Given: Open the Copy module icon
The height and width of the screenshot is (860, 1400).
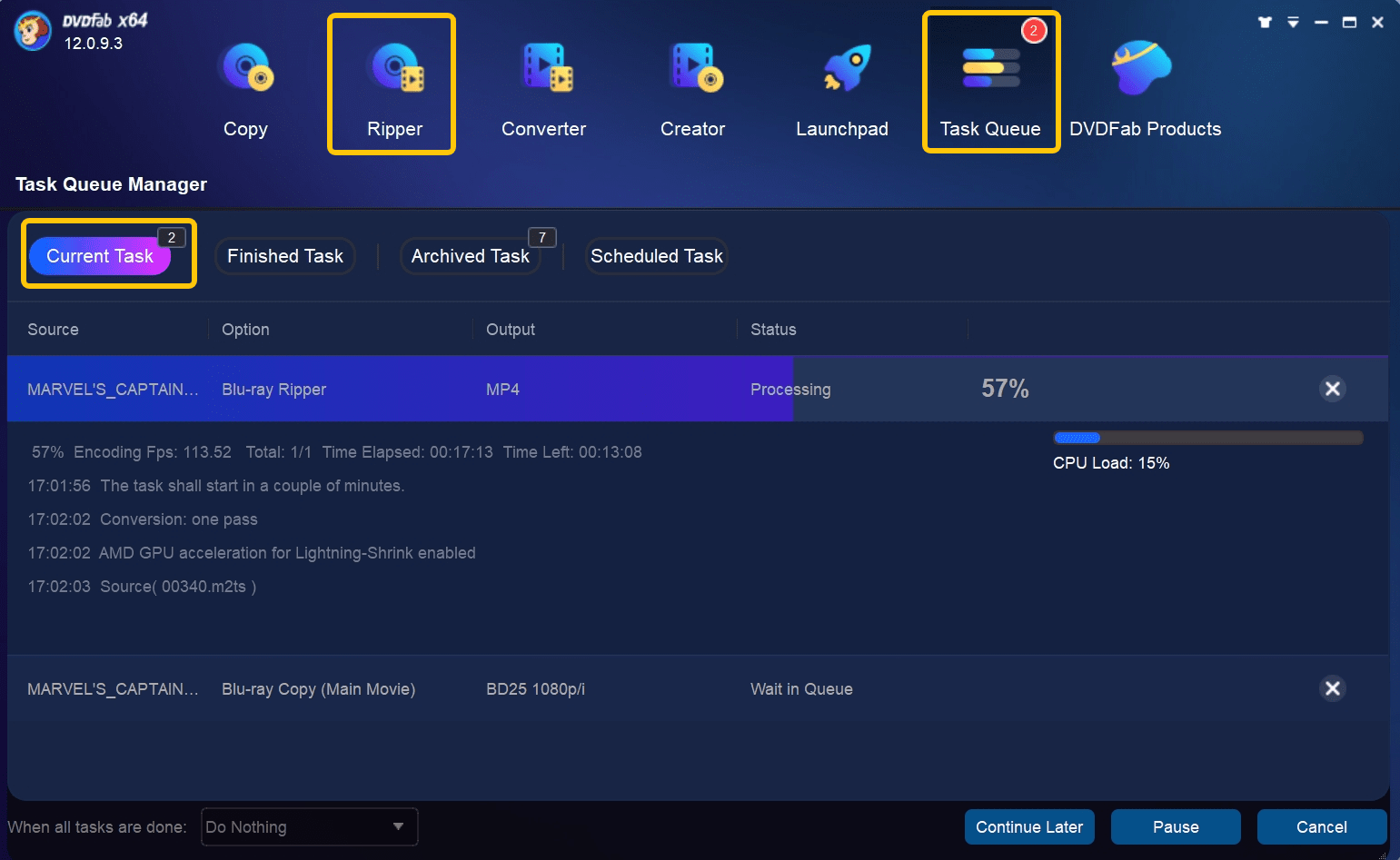Looking at the screenshot, I should point(245,70).
